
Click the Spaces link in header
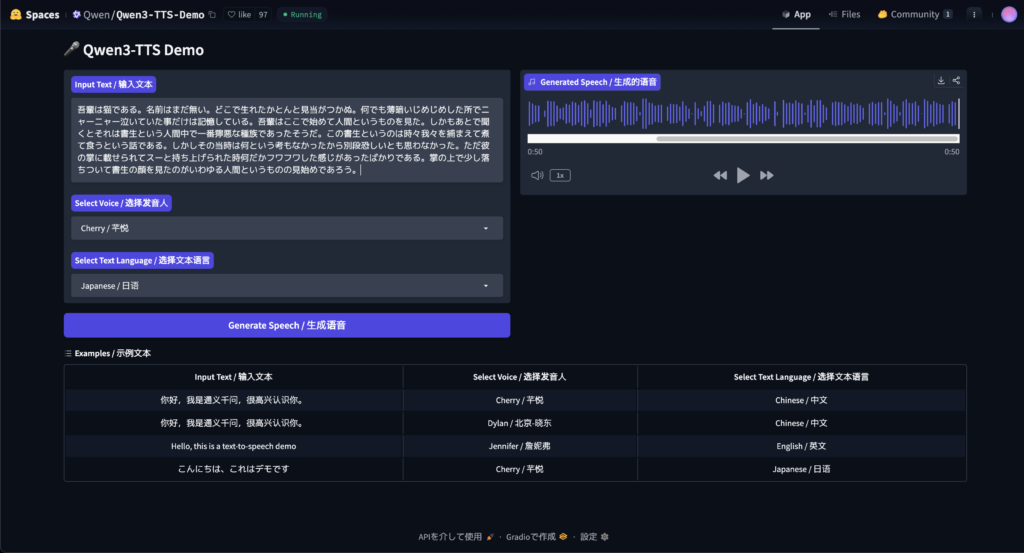[42, 14]
